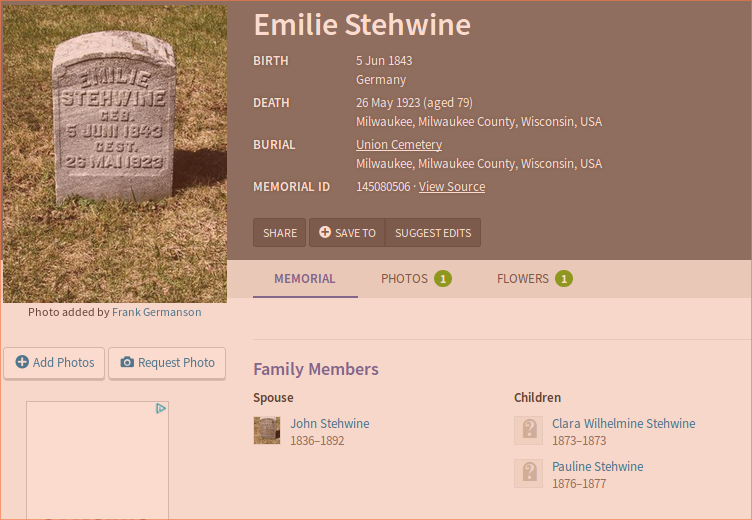The image size is (752, 520).
Task: Click the memorial ID number 145080506
Action: pyautogui.click(x=383, y=187)
